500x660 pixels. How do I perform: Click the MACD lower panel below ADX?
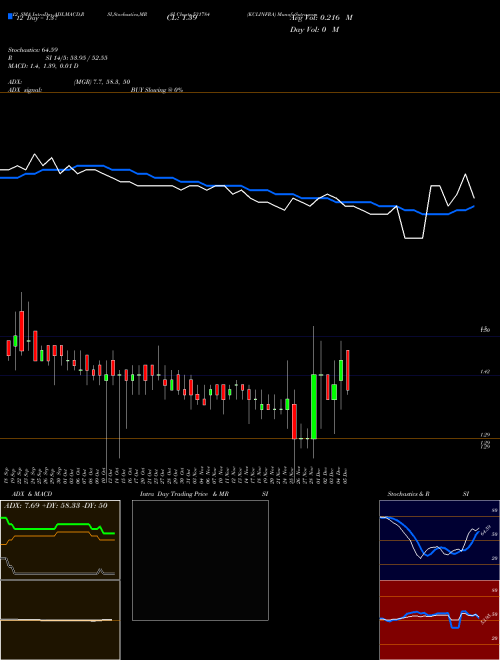tap(60, 620)
